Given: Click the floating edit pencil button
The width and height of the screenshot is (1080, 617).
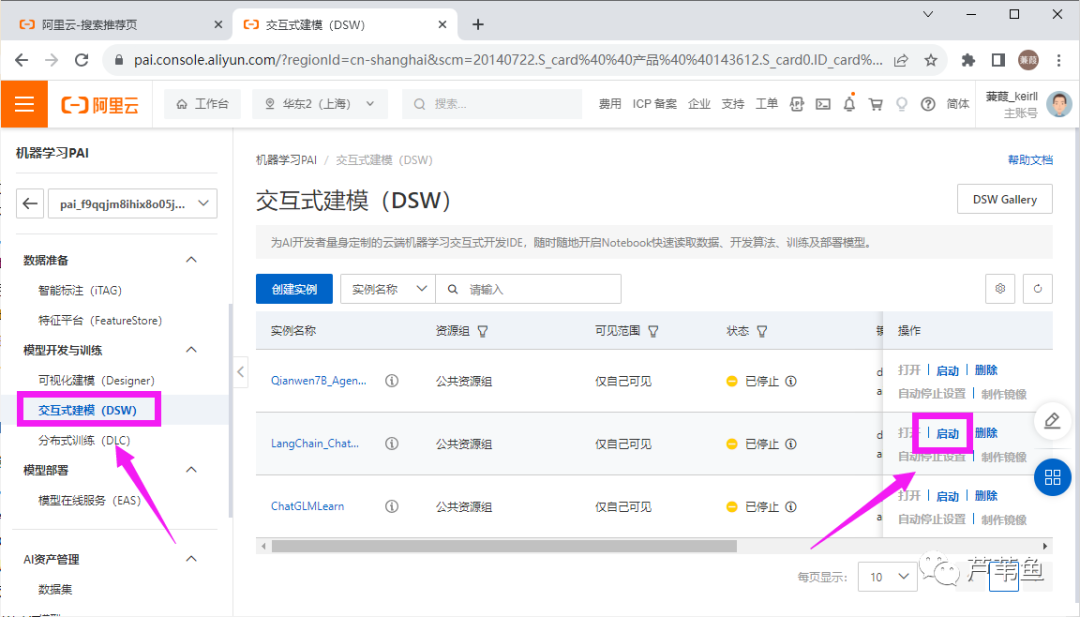Looking at the screenshot, I should click(1052, 421).
